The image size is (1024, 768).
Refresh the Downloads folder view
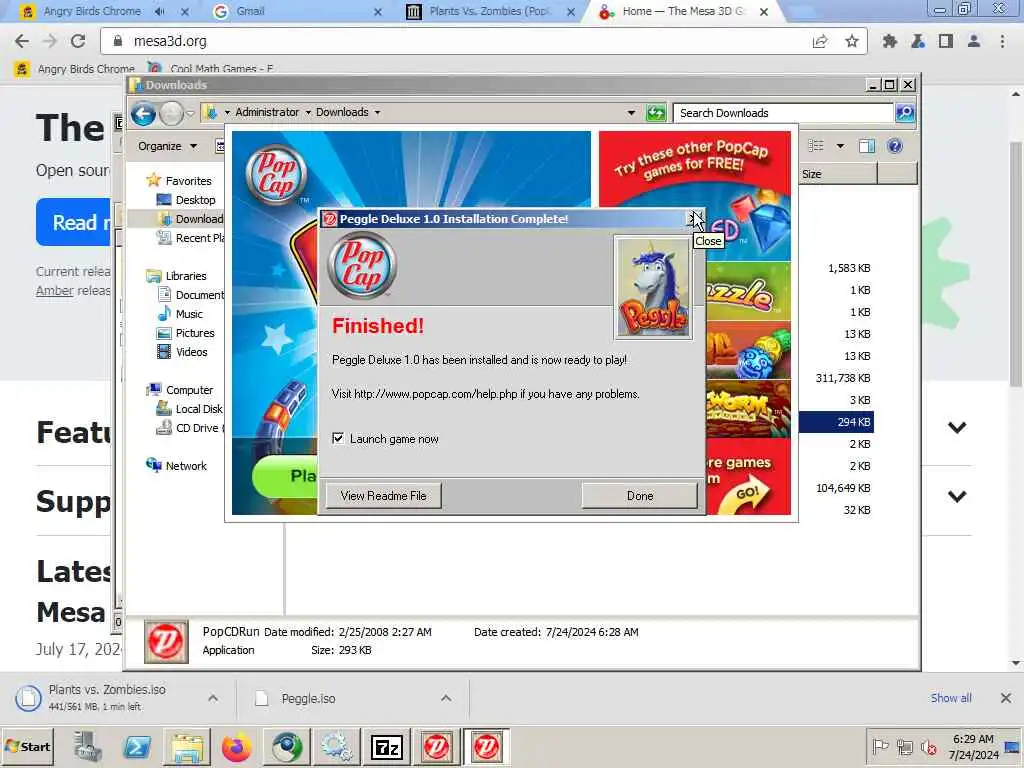655,113
